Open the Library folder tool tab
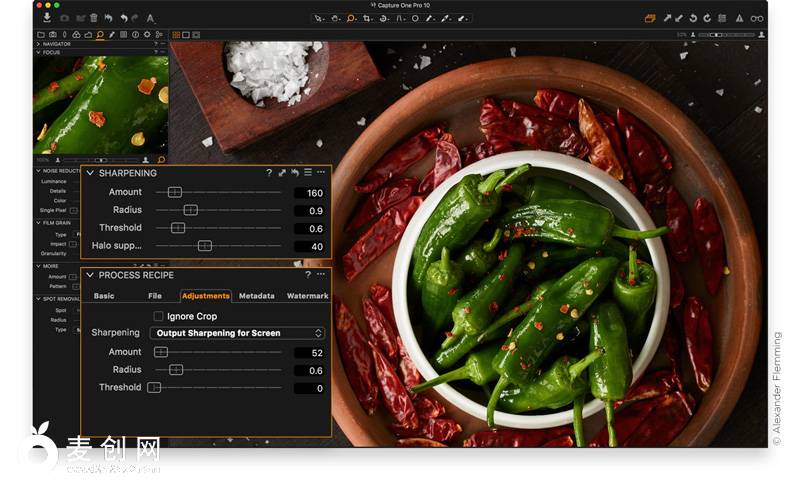800x480 pixels. (x=40, y=35)
